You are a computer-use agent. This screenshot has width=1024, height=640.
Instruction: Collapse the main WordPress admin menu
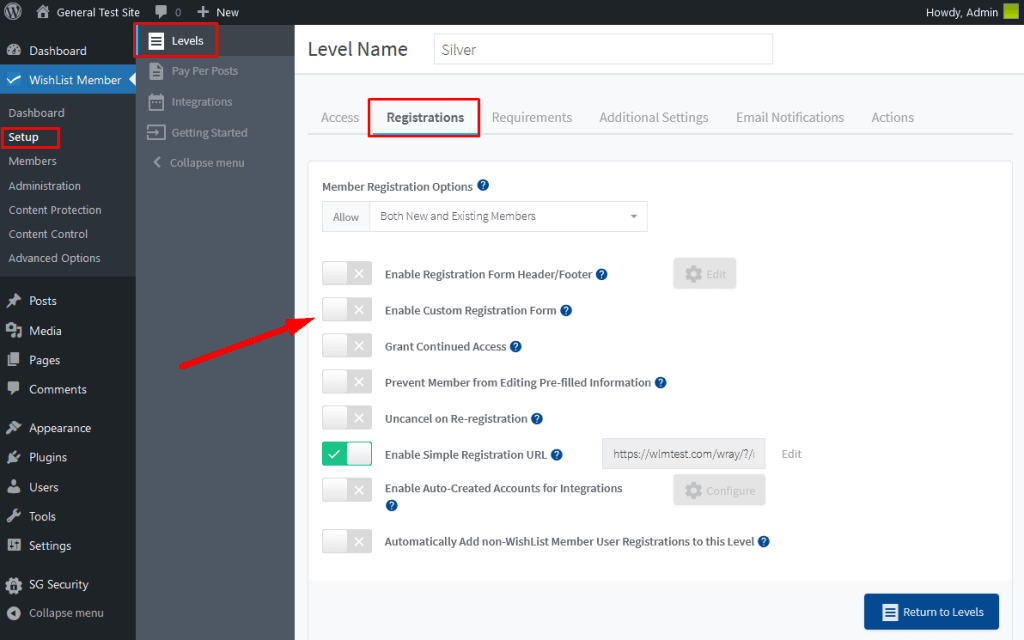click(x=65, y=613)
